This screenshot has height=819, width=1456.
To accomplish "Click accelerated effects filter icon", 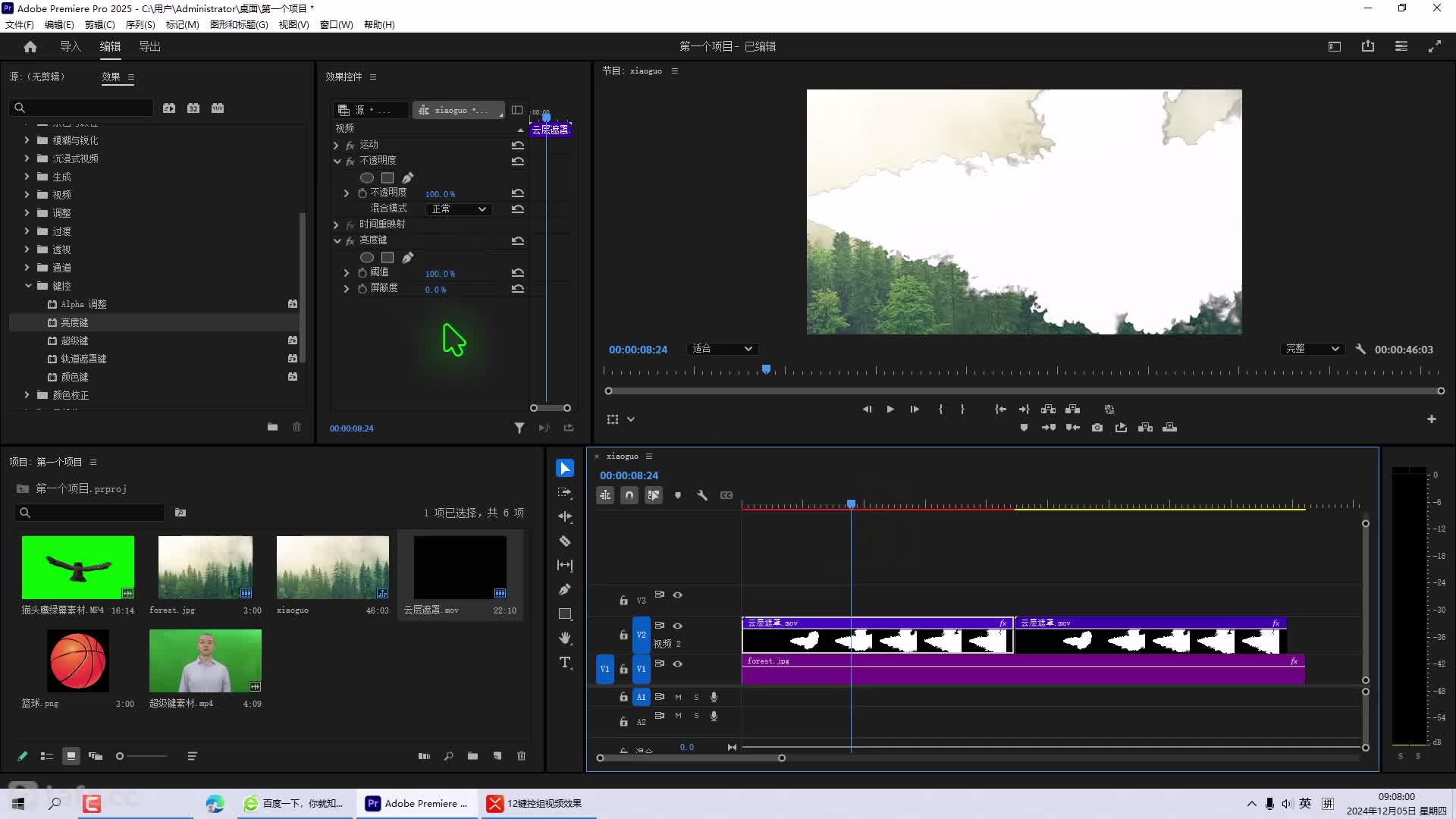I will (169, 108).
